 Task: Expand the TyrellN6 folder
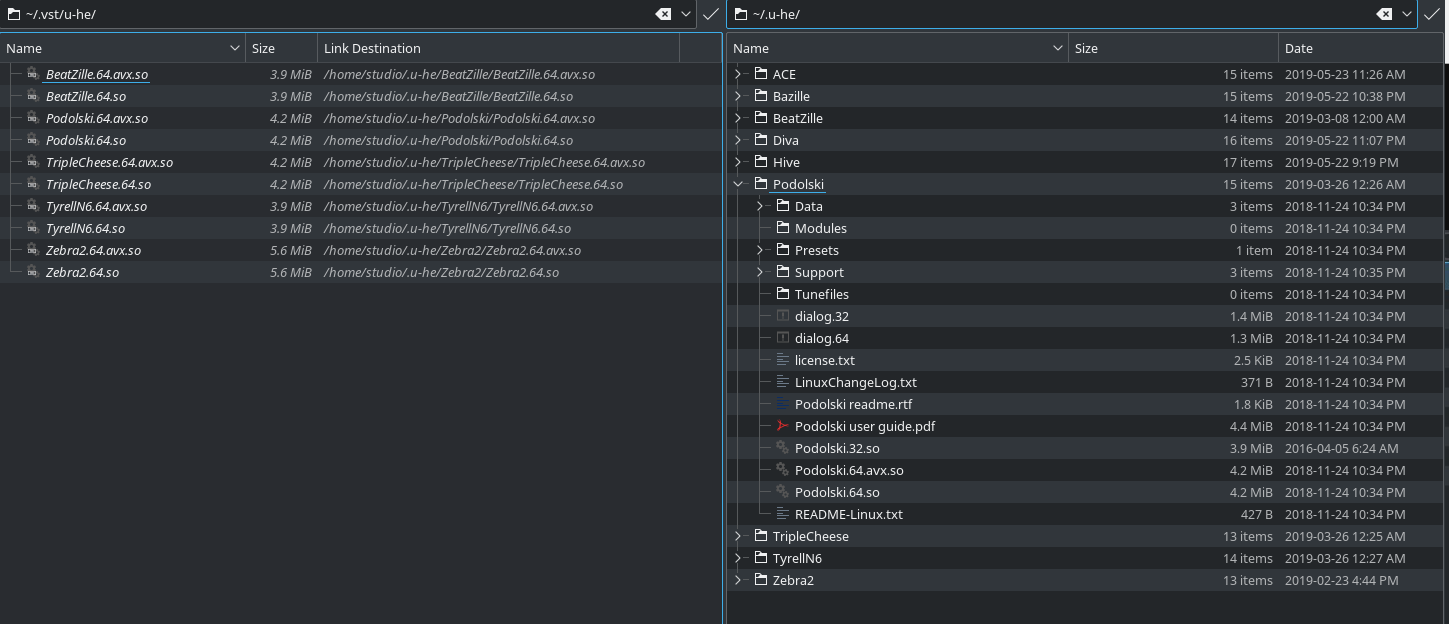738,558
